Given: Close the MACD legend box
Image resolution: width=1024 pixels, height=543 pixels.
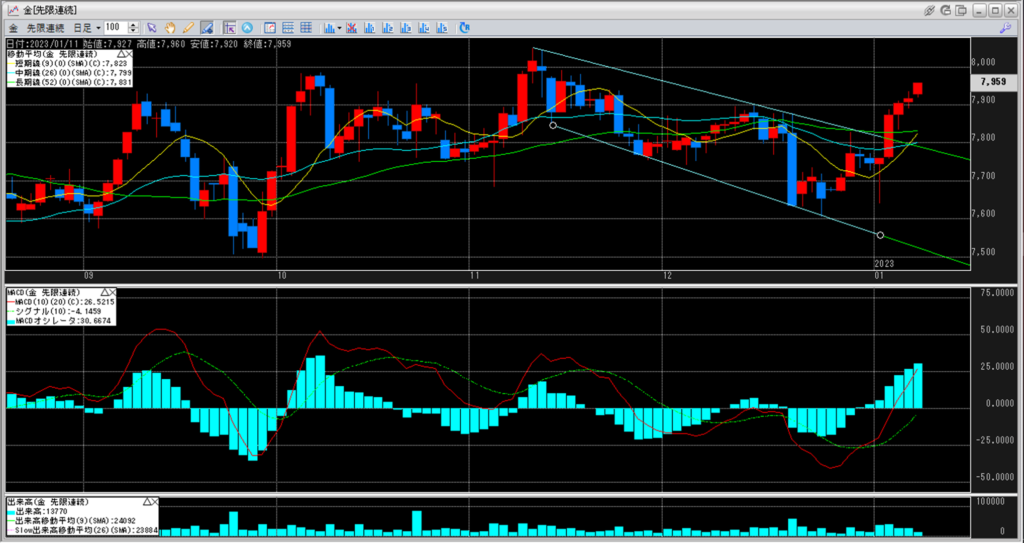Looking at the screenshot, I should (112, 292).
